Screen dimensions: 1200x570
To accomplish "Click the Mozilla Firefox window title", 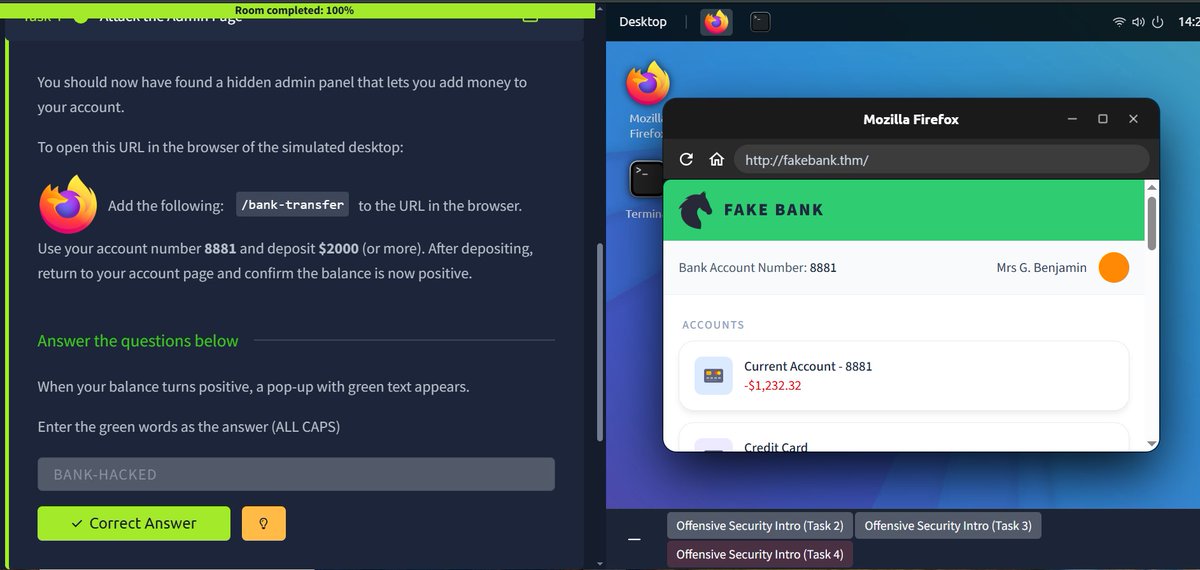I will [x=911, y=119].
